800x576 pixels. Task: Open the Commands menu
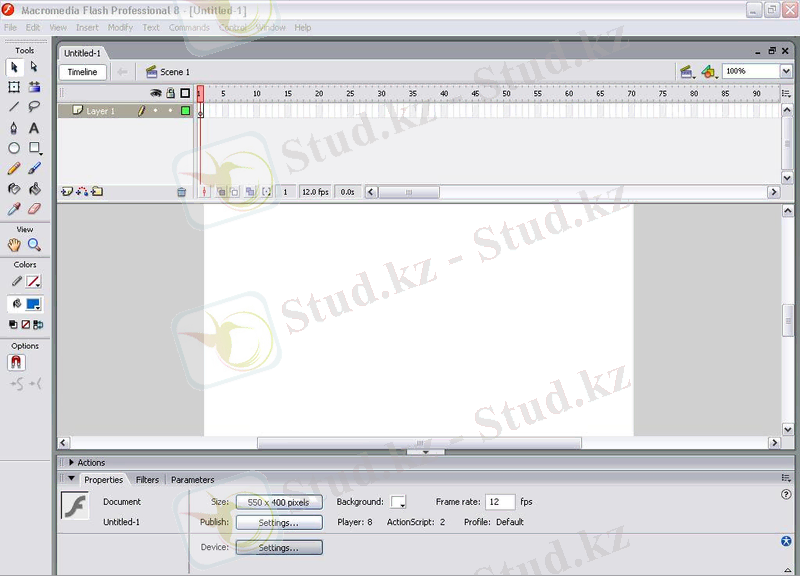(189, 28)
